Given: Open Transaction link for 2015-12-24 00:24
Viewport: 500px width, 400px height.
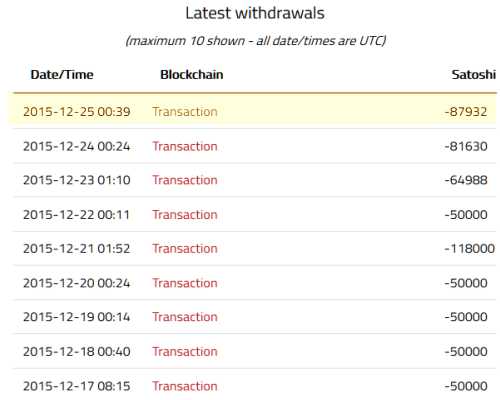Looking at the screenshot, I should pyautogui.click(x=185, y=146).
